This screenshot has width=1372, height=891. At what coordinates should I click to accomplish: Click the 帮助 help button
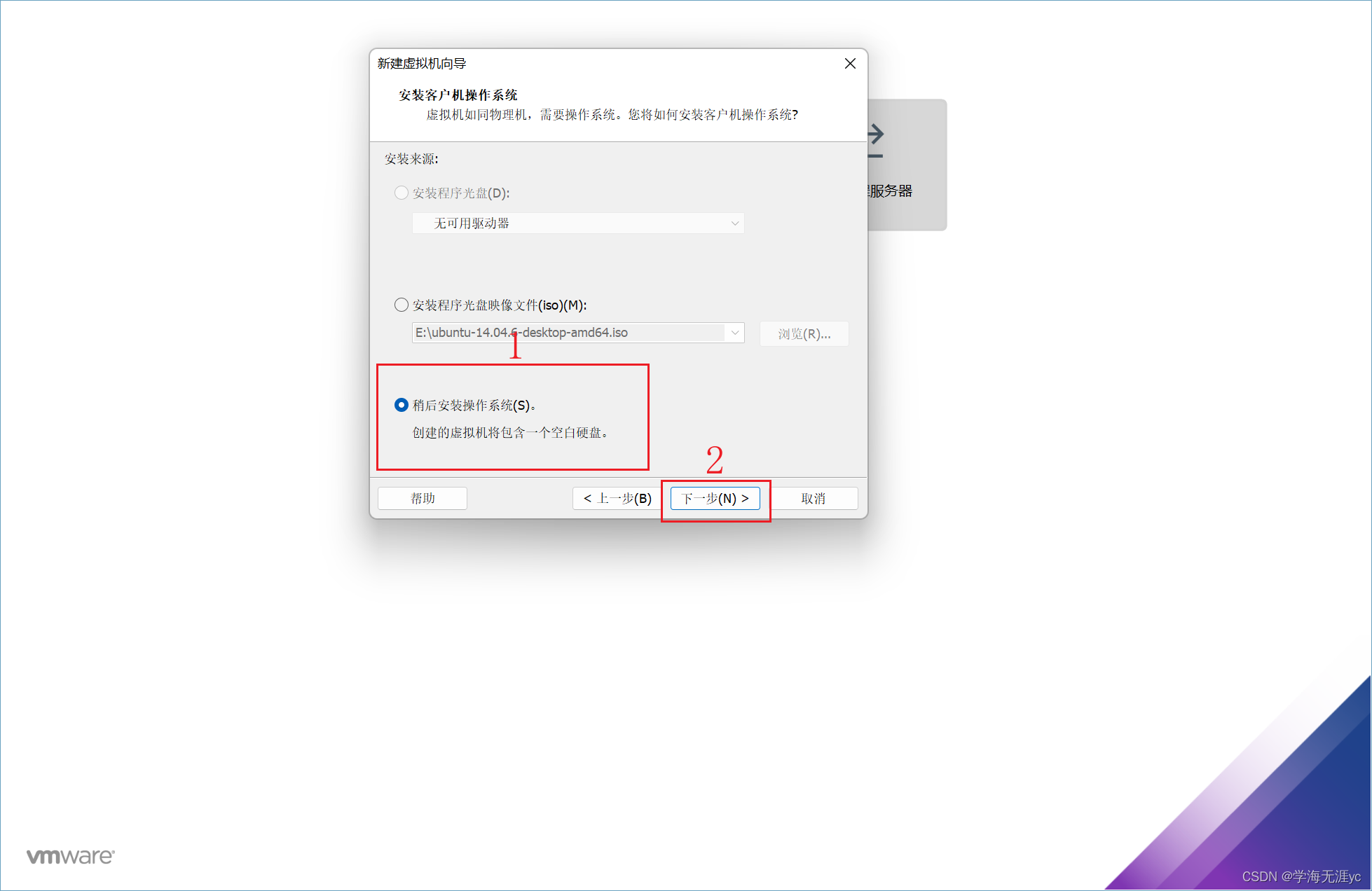point(423,498)
